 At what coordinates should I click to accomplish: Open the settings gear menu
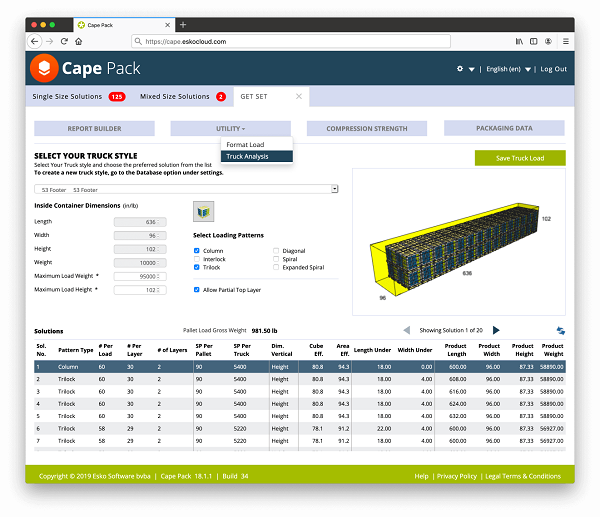tap(460, 69)
